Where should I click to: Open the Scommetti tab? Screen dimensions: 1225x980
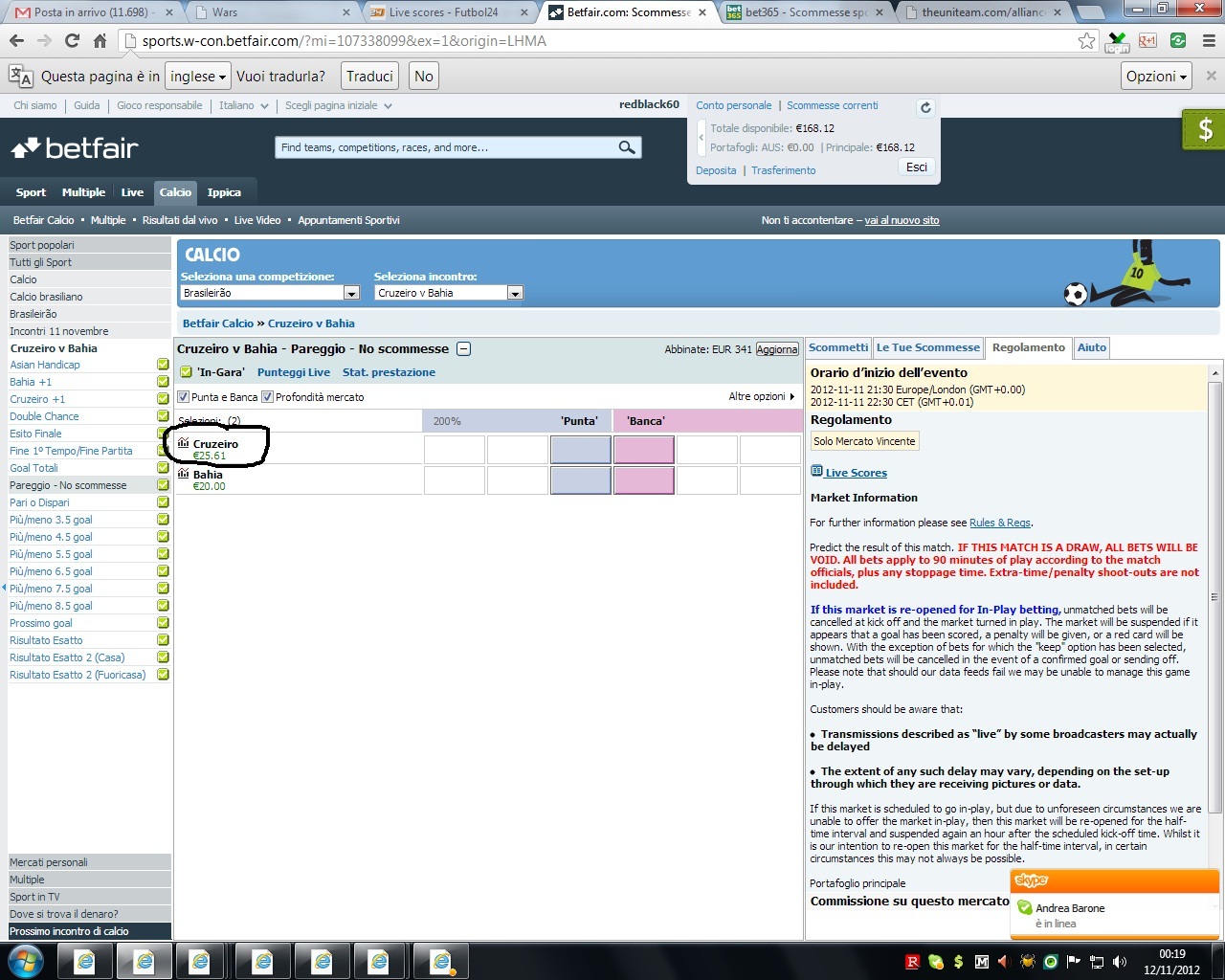point(838,347)
